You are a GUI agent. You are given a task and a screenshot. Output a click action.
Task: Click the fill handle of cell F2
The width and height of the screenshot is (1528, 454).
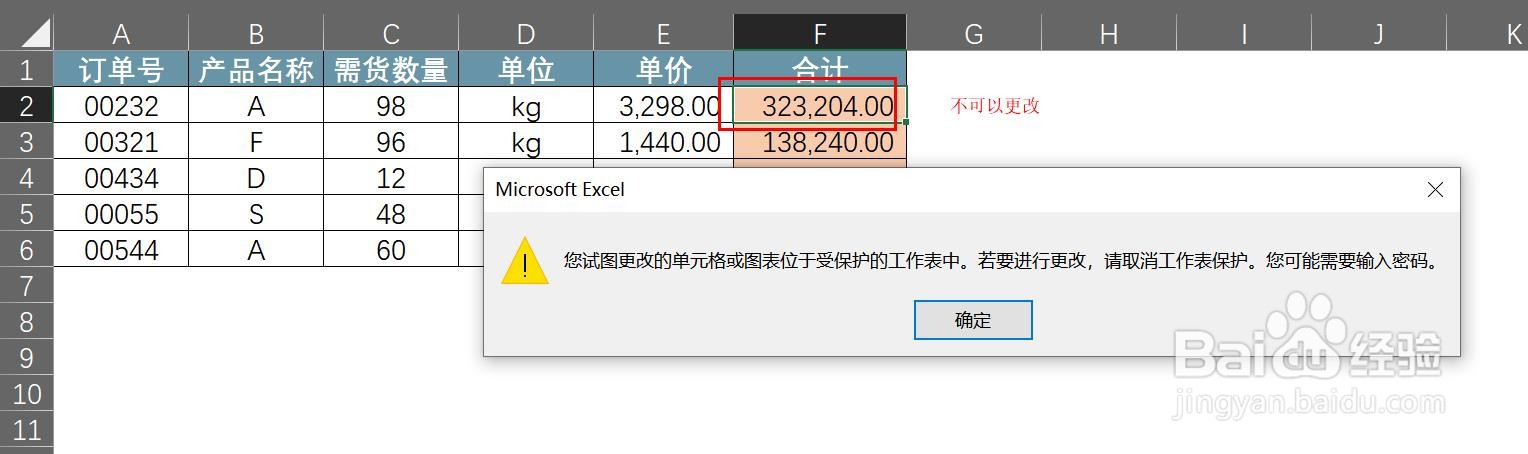(906, 122)
